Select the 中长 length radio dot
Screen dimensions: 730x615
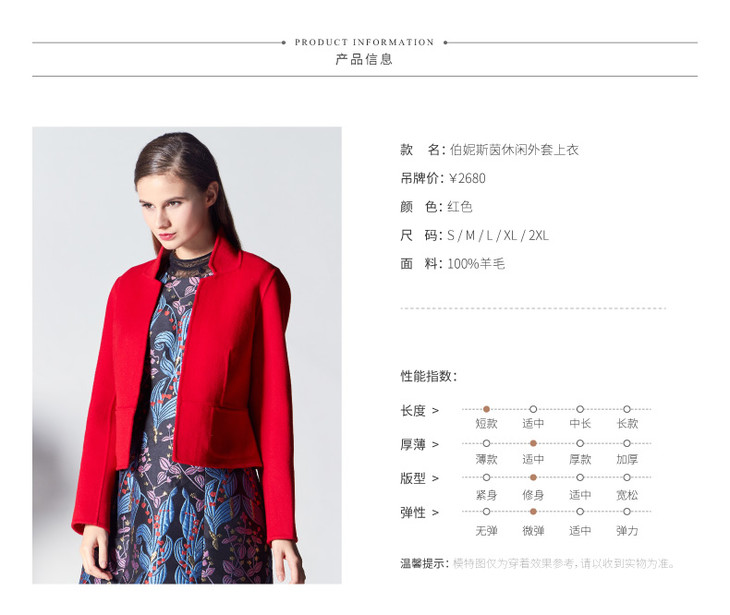[580, 409]
